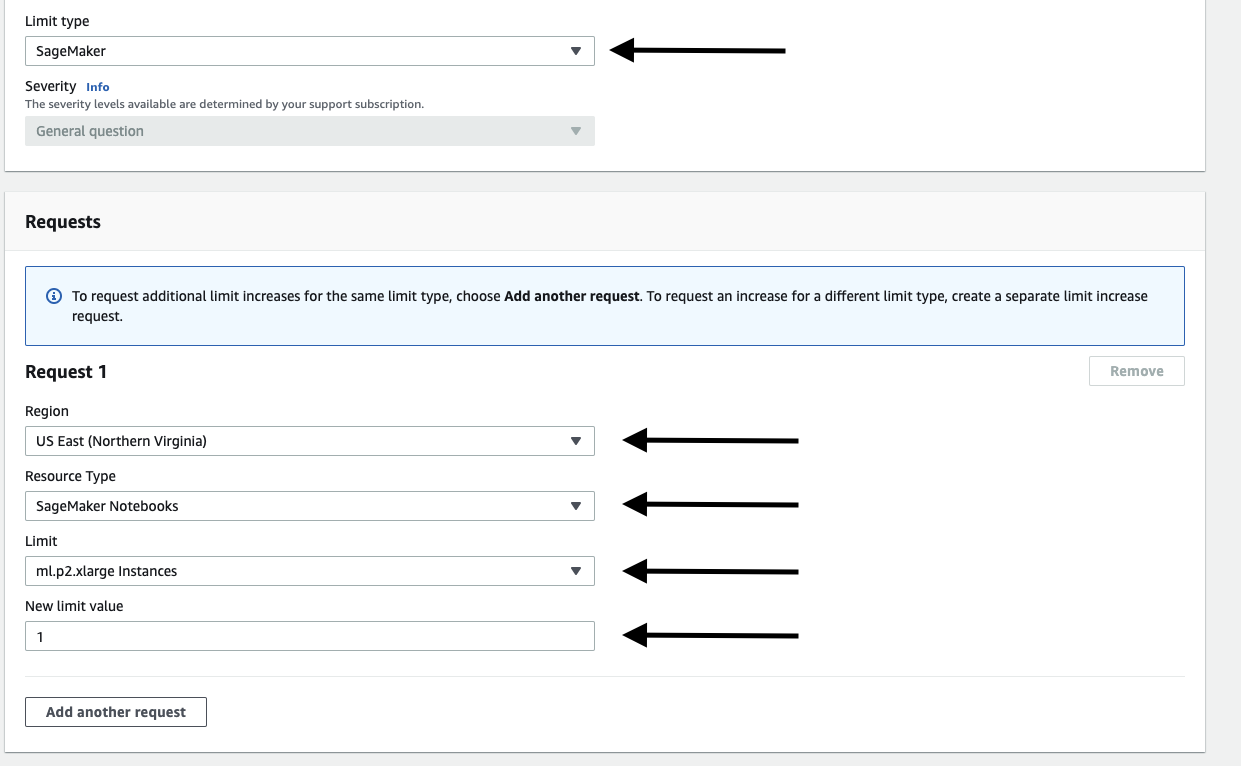The width and height of the screenshot is (1241, 766).
Task: Expand the Limit dropdown showing ml.p2.xlarge Instances
Action: tap(300, 571)
